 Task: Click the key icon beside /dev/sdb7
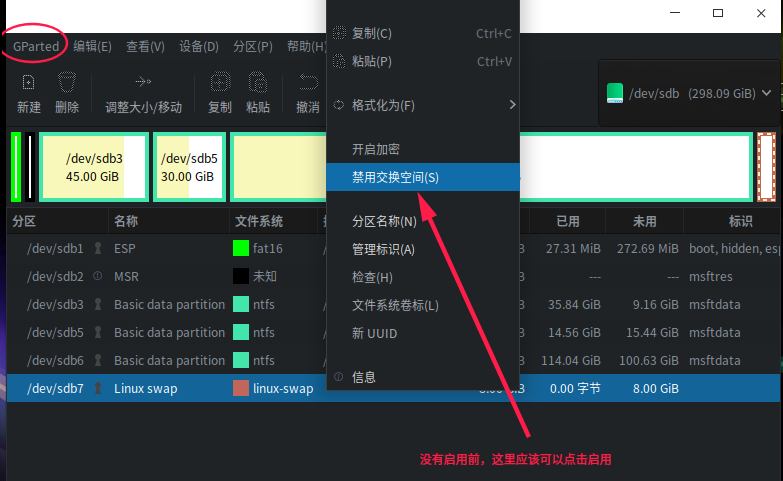98,388
